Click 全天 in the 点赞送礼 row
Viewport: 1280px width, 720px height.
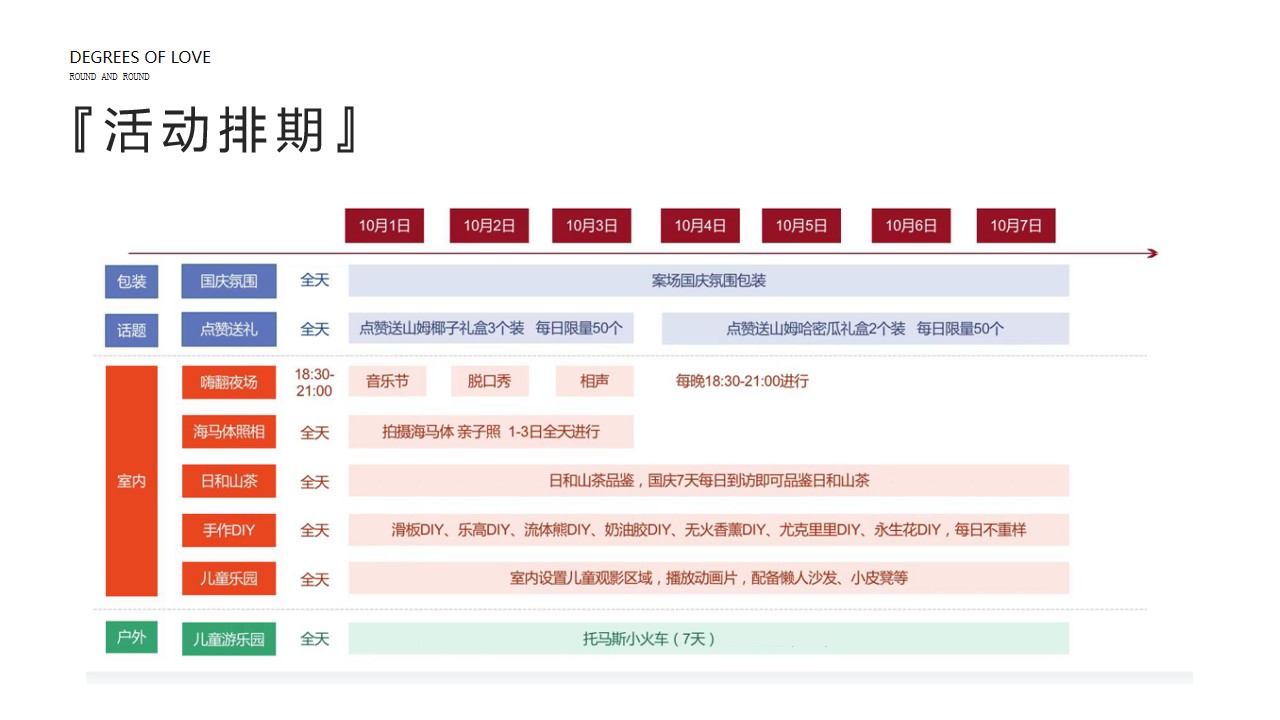click(315, 328)
